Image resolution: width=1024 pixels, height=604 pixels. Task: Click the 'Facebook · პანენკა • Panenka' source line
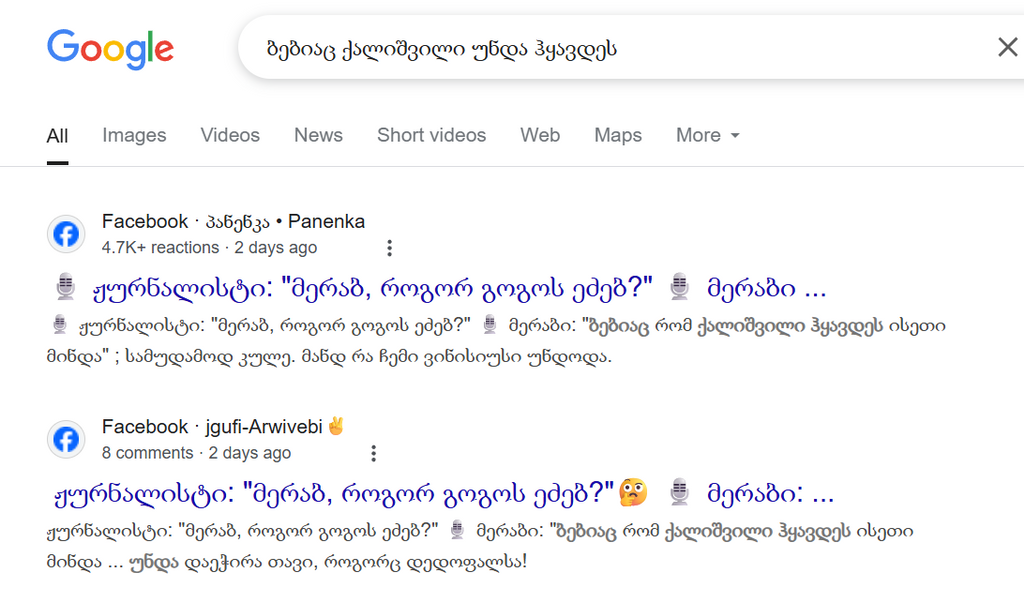(233, 222)
